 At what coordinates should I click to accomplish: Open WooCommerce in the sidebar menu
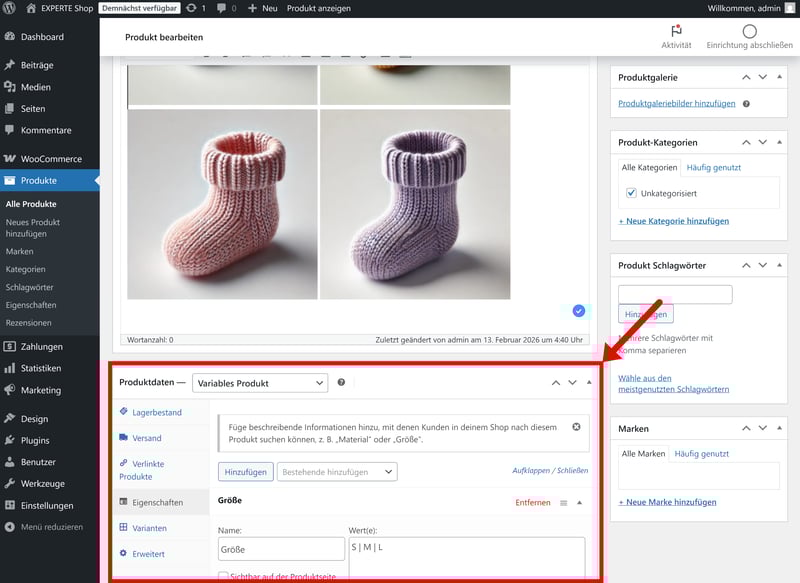point(51,159)
